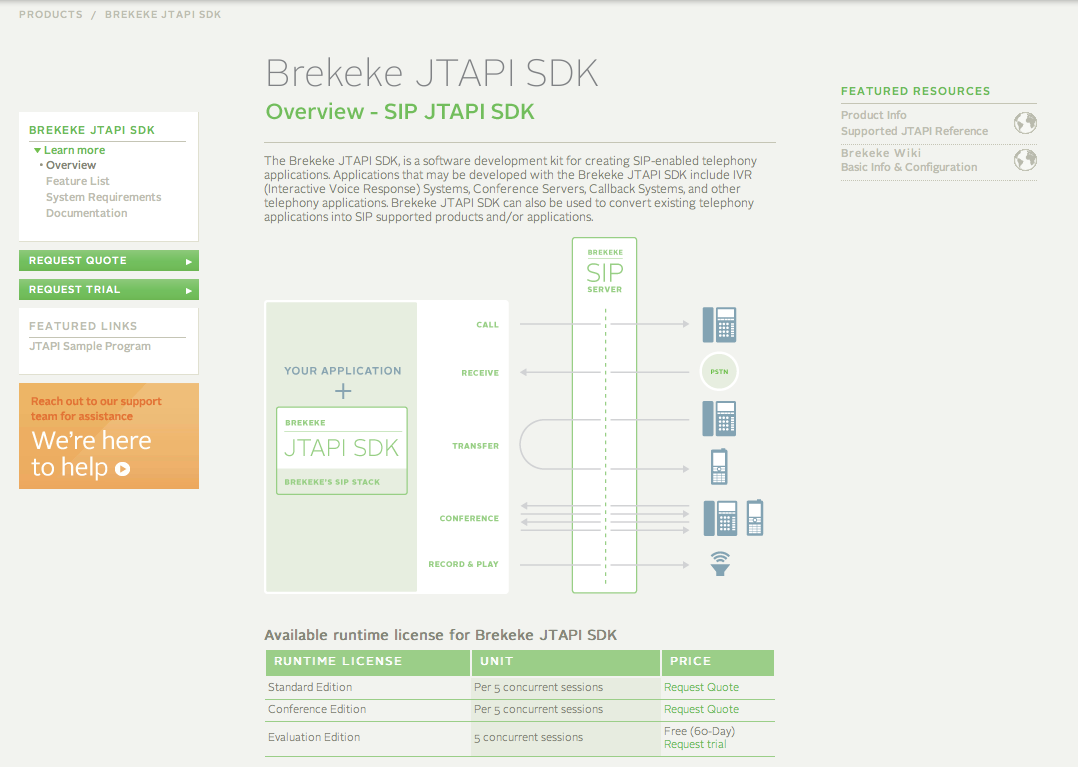Click the desk phone icon on CONFERENCE row
1078x767 pixels.
(720, 518)
